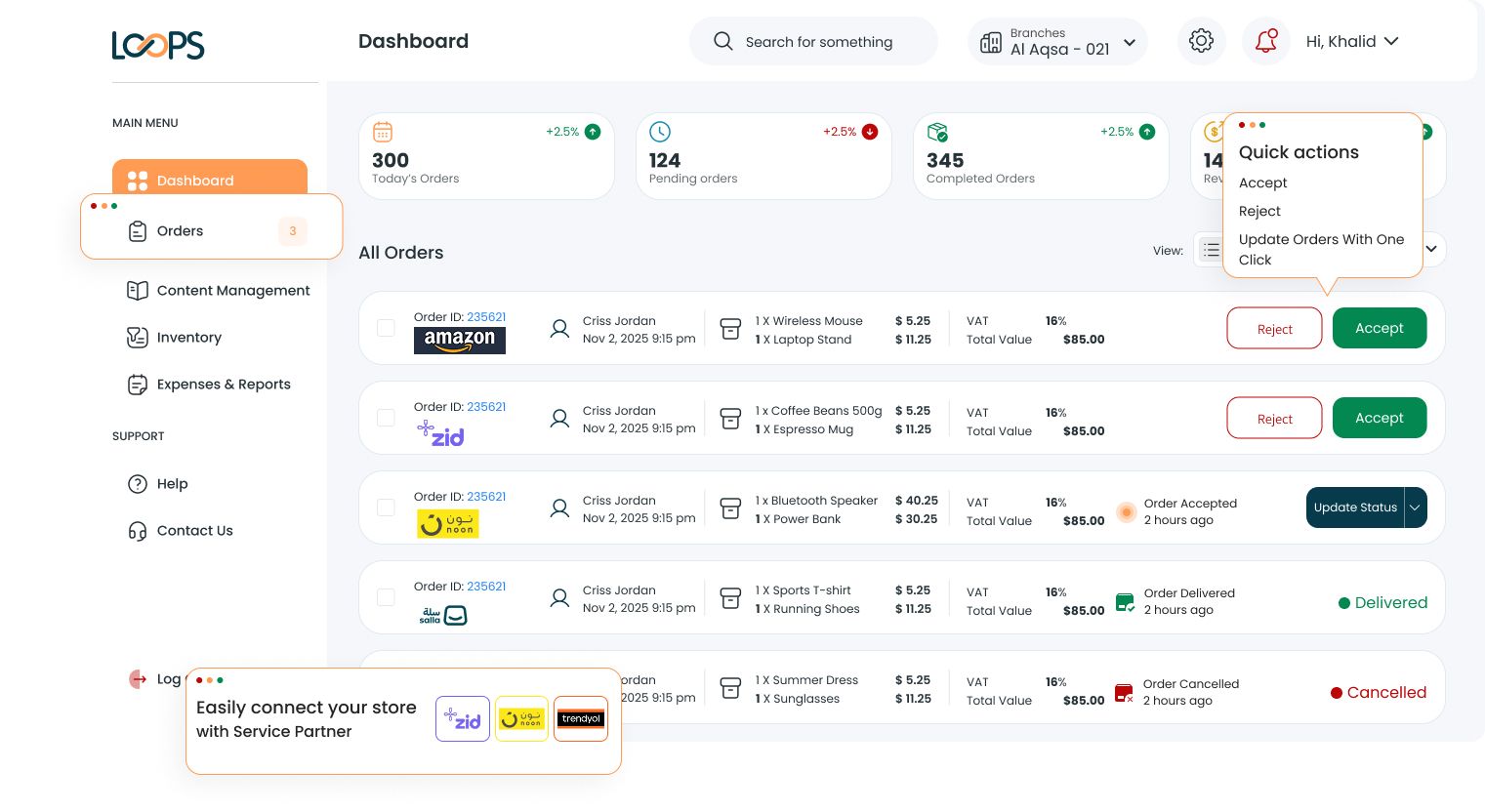1485x812 pixels.
Task: Click the notifications bell icon
Action: [1265, 41]
